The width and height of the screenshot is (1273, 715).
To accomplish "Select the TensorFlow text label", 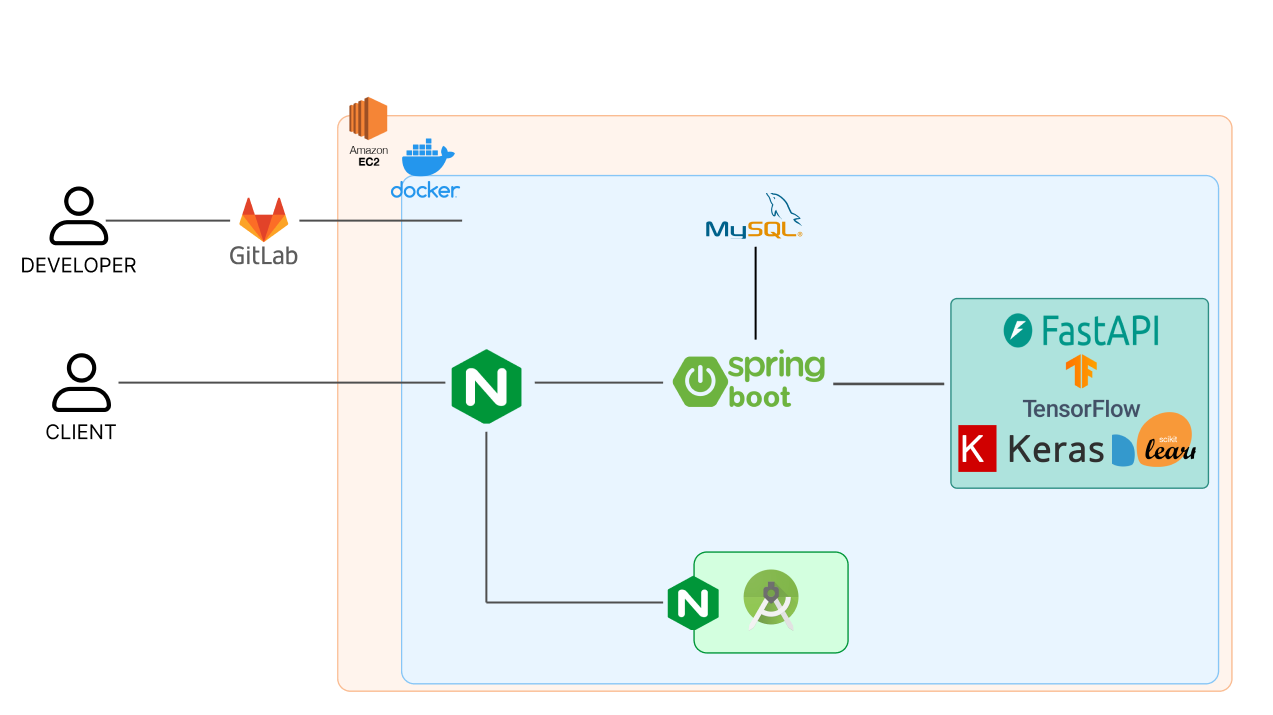I will click(x=1081, y=408).
